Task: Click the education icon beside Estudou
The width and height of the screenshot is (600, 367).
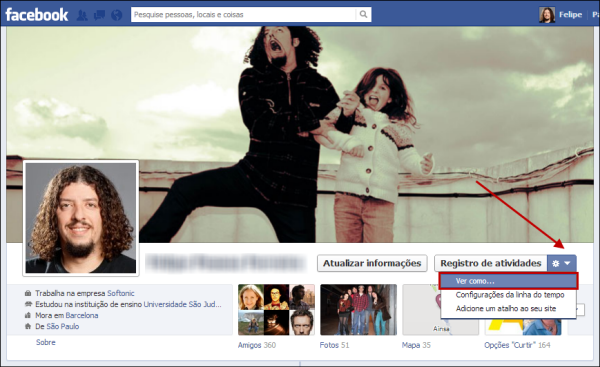Action: pos(28,304)
